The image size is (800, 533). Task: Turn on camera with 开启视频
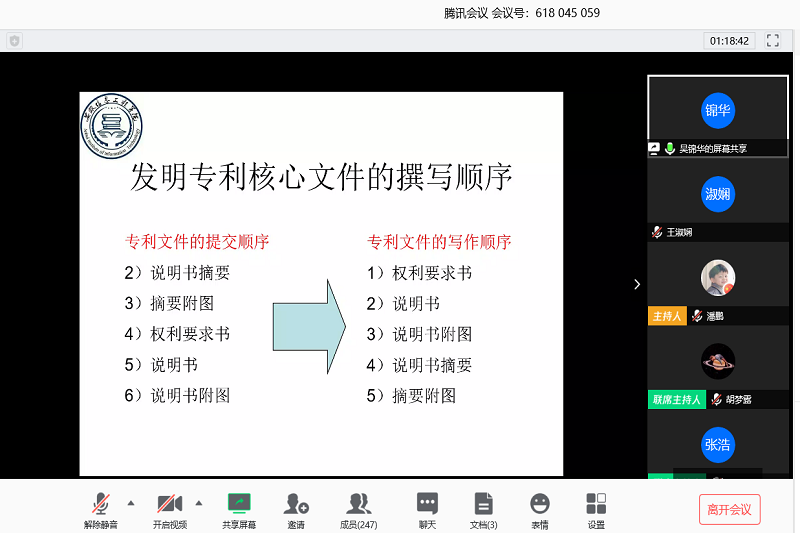170,504
